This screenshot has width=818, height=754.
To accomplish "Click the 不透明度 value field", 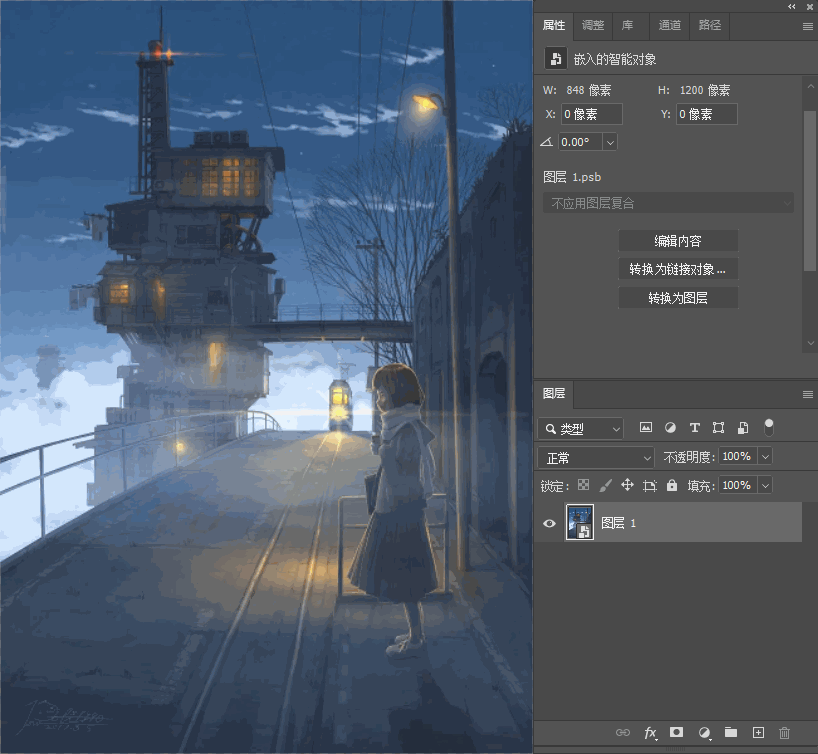I will [738, 457].
